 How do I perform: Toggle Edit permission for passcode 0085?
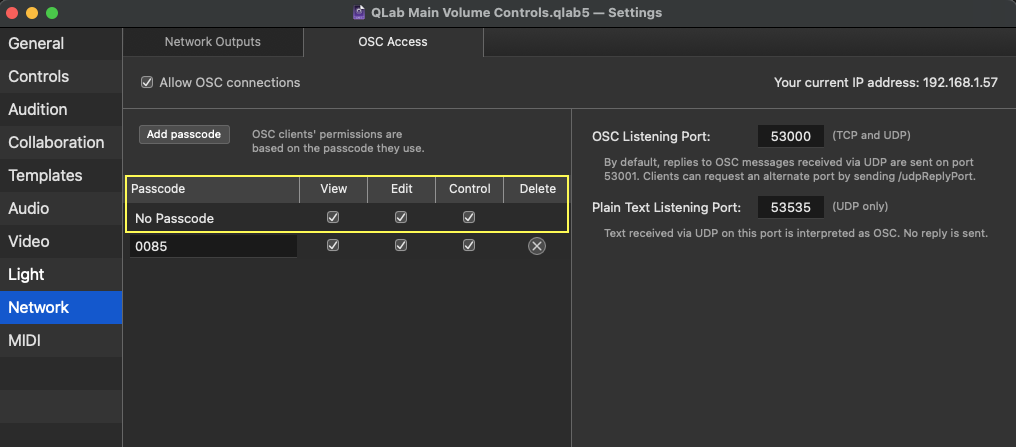coord(401,246)
